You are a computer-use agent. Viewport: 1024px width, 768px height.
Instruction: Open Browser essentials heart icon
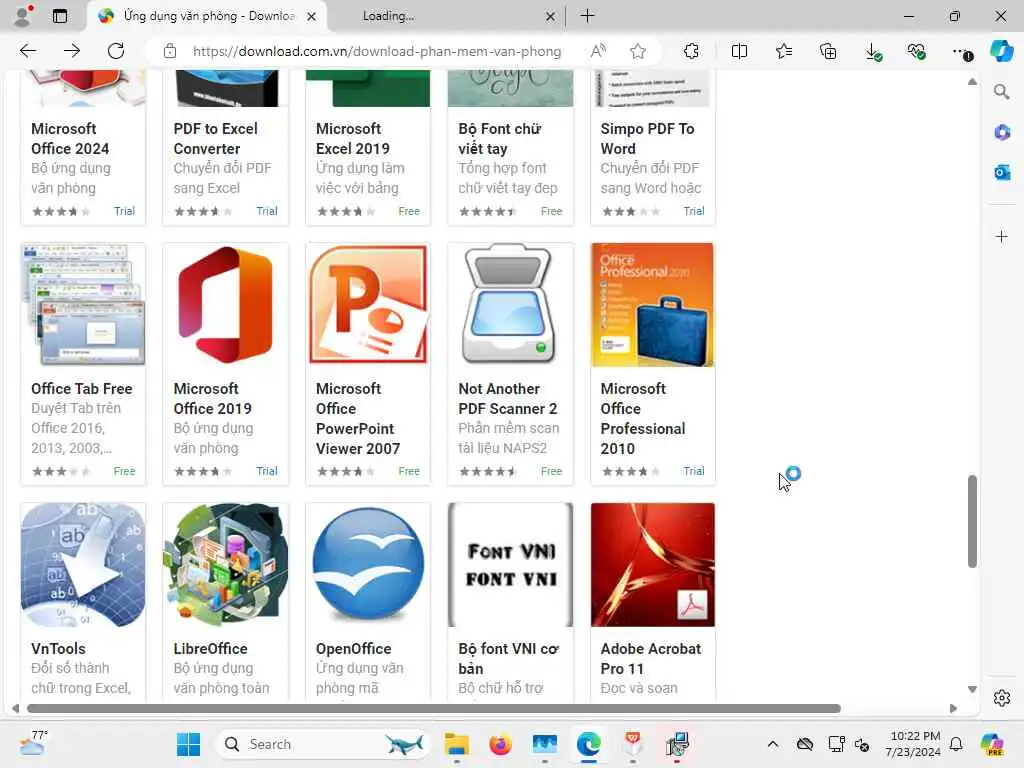pos(916,51)
